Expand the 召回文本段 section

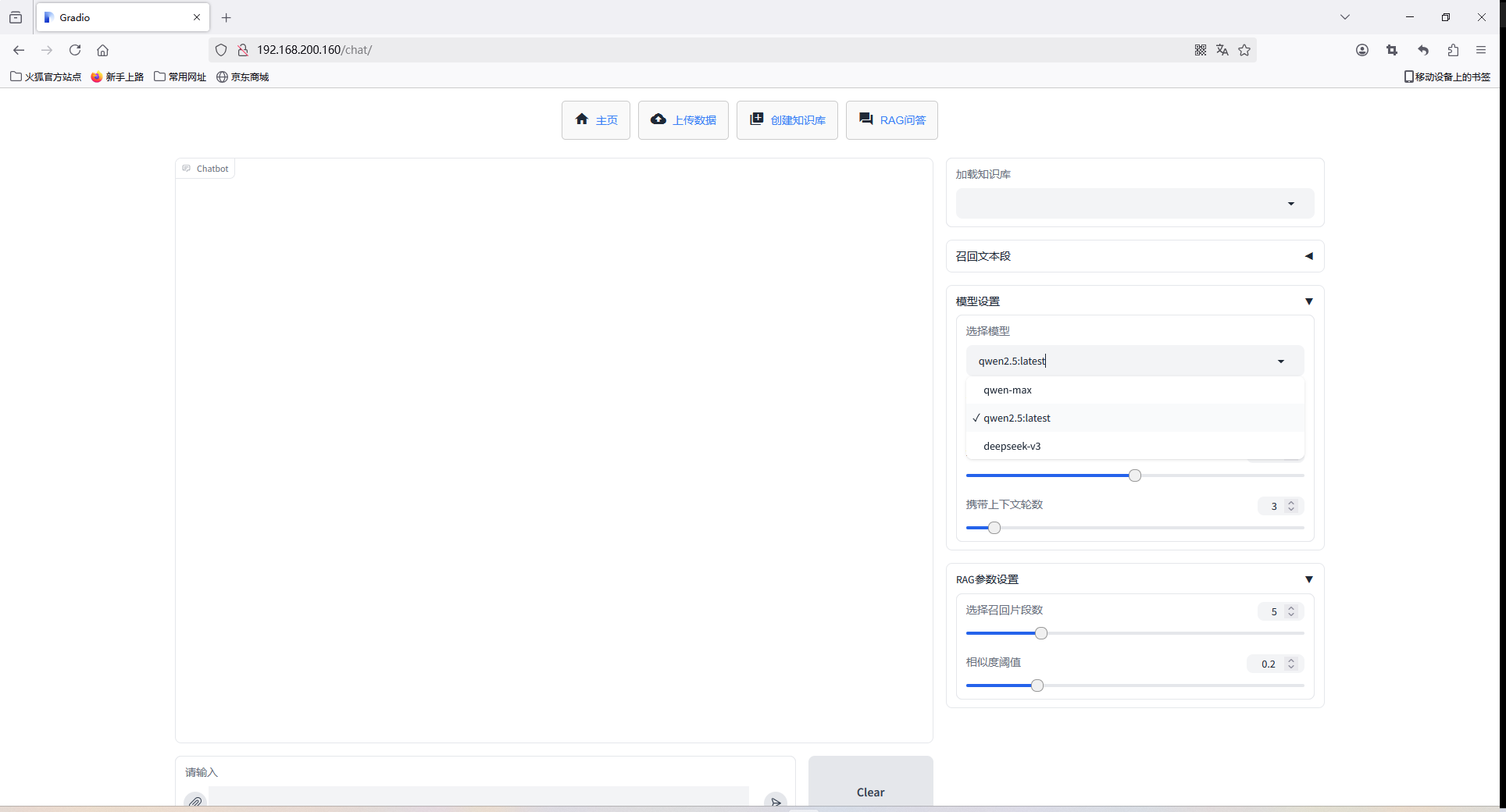tap(1134, 256)
